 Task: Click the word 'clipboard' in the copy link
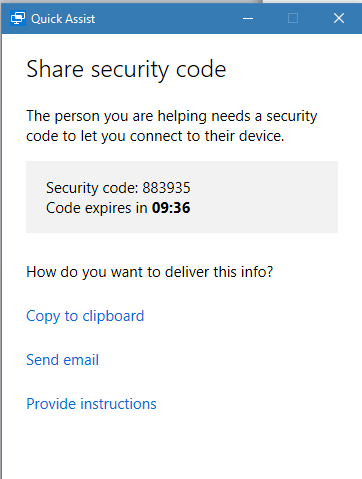pos(113,316)
